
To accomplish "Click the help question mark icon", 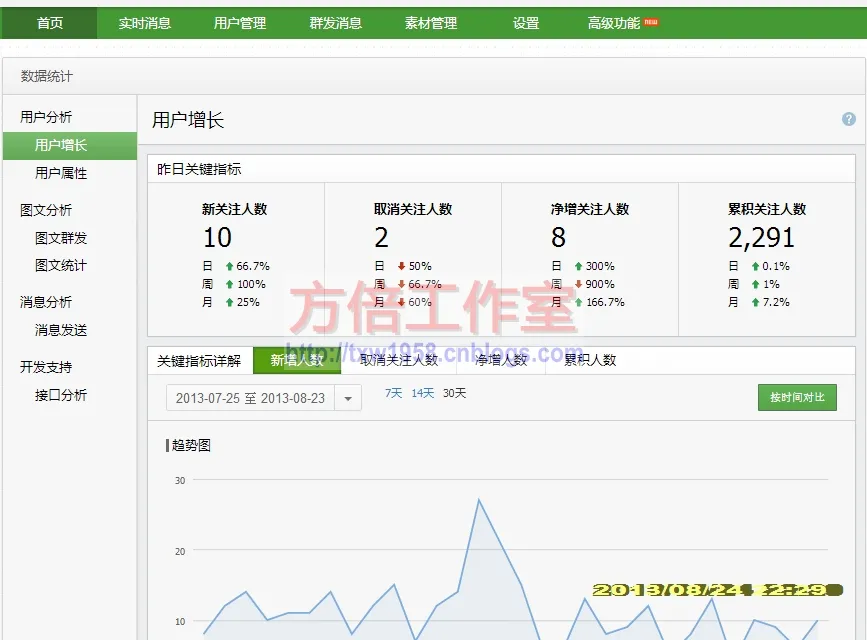I will 849,119.
